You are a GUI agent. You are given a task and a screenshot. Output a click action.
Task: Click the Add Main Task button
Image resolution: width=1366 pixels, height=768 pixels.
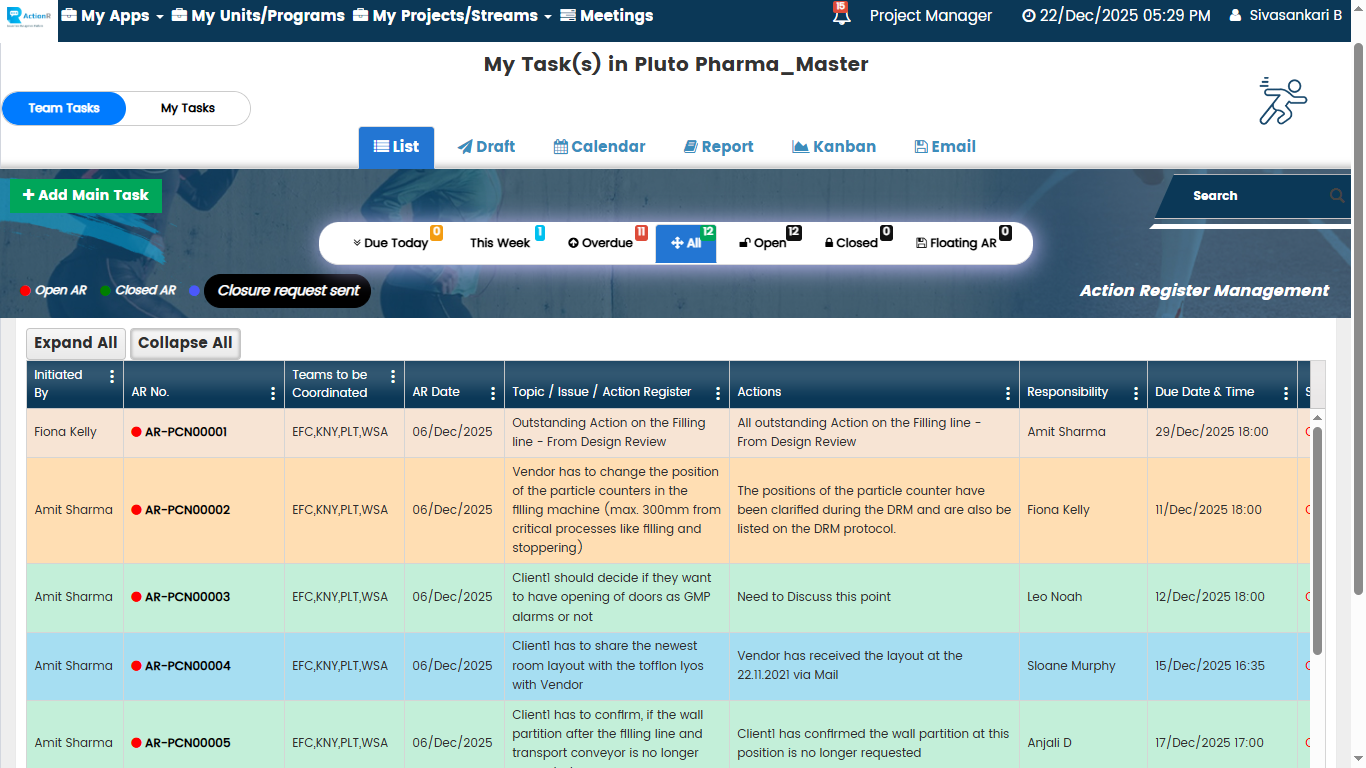click(x=86, y=196)
